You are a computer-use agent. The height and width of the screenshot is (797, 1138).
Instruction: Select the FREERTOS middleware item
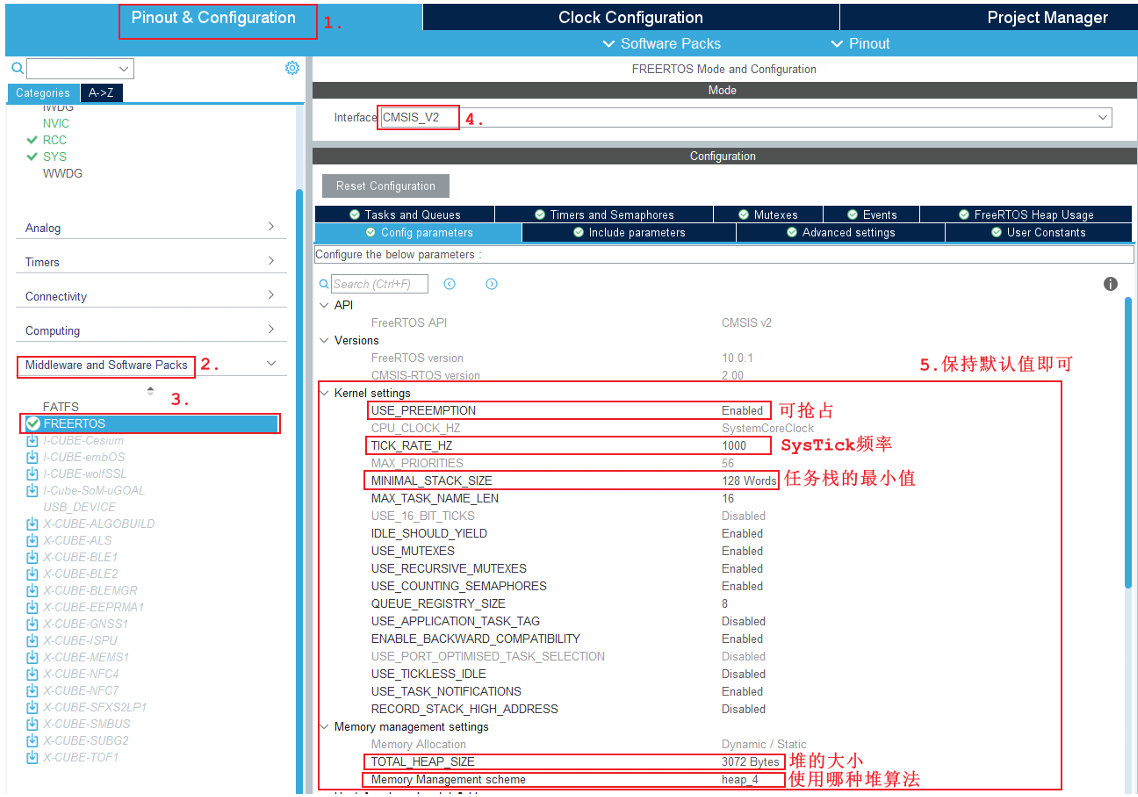[x=75, y=424]
